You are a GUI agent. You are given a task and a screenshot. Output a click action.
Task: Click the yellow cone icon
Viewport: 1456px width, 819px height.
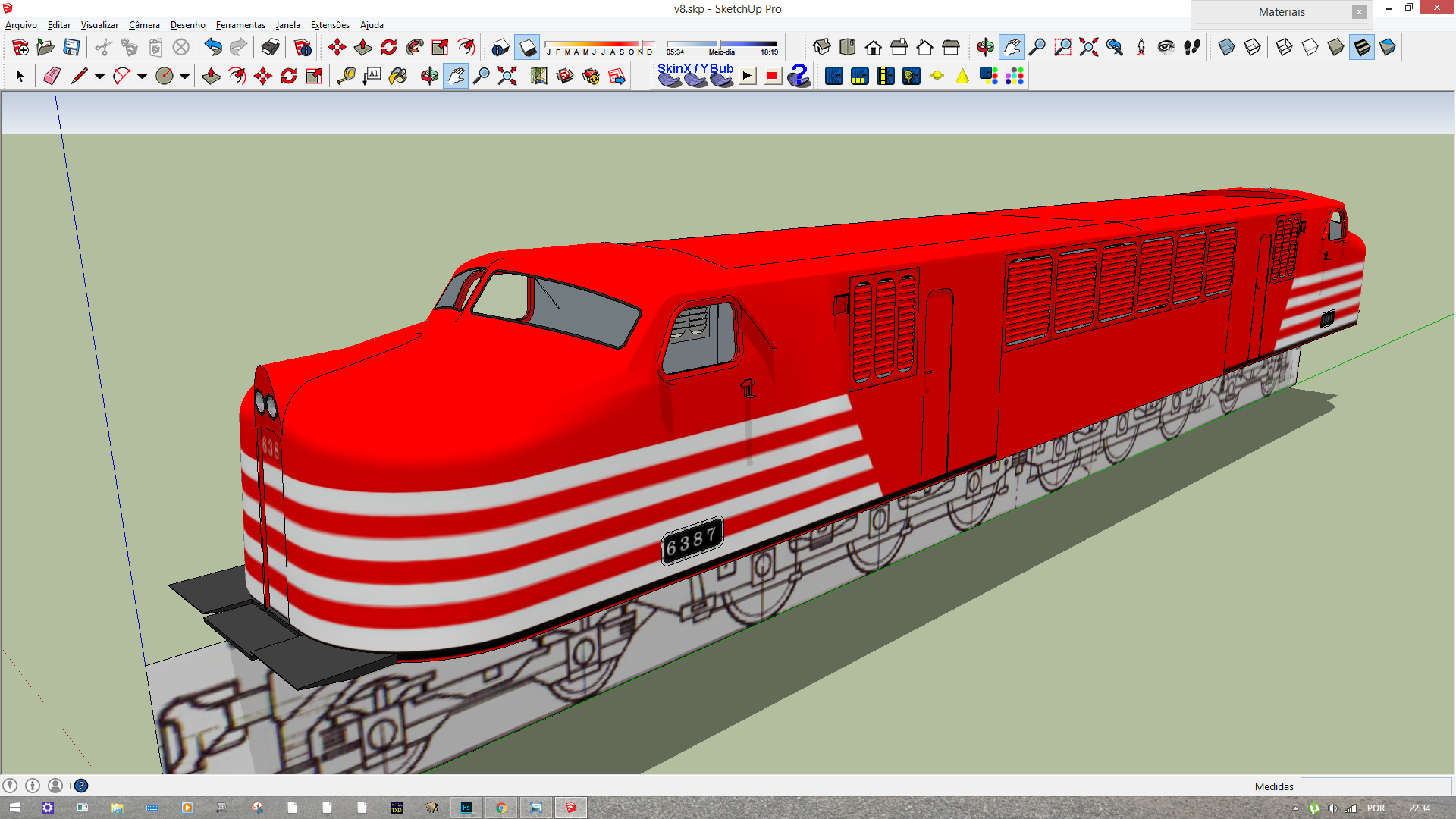962,76
